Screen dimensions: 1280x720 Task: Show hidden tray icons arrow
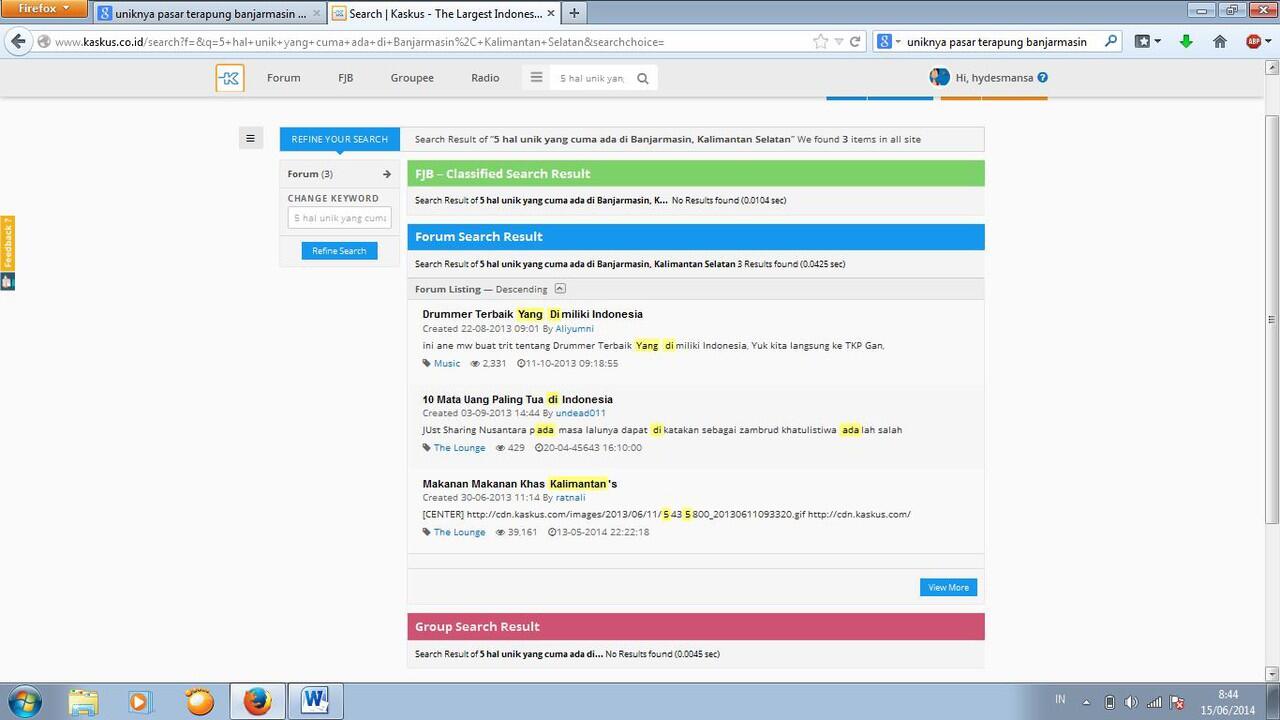[x=1087, y=702]
